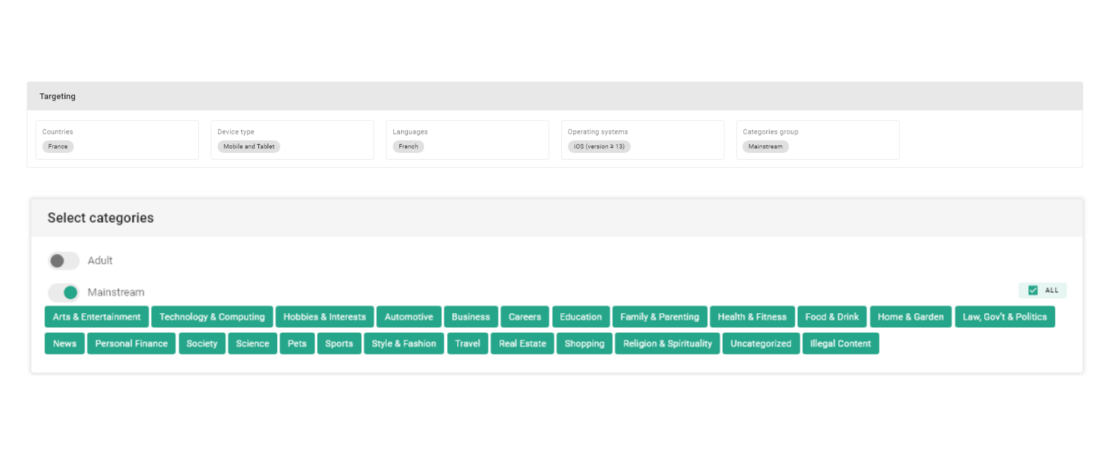
Task: Click the France country tag
Action: click(x=58, y=147)
